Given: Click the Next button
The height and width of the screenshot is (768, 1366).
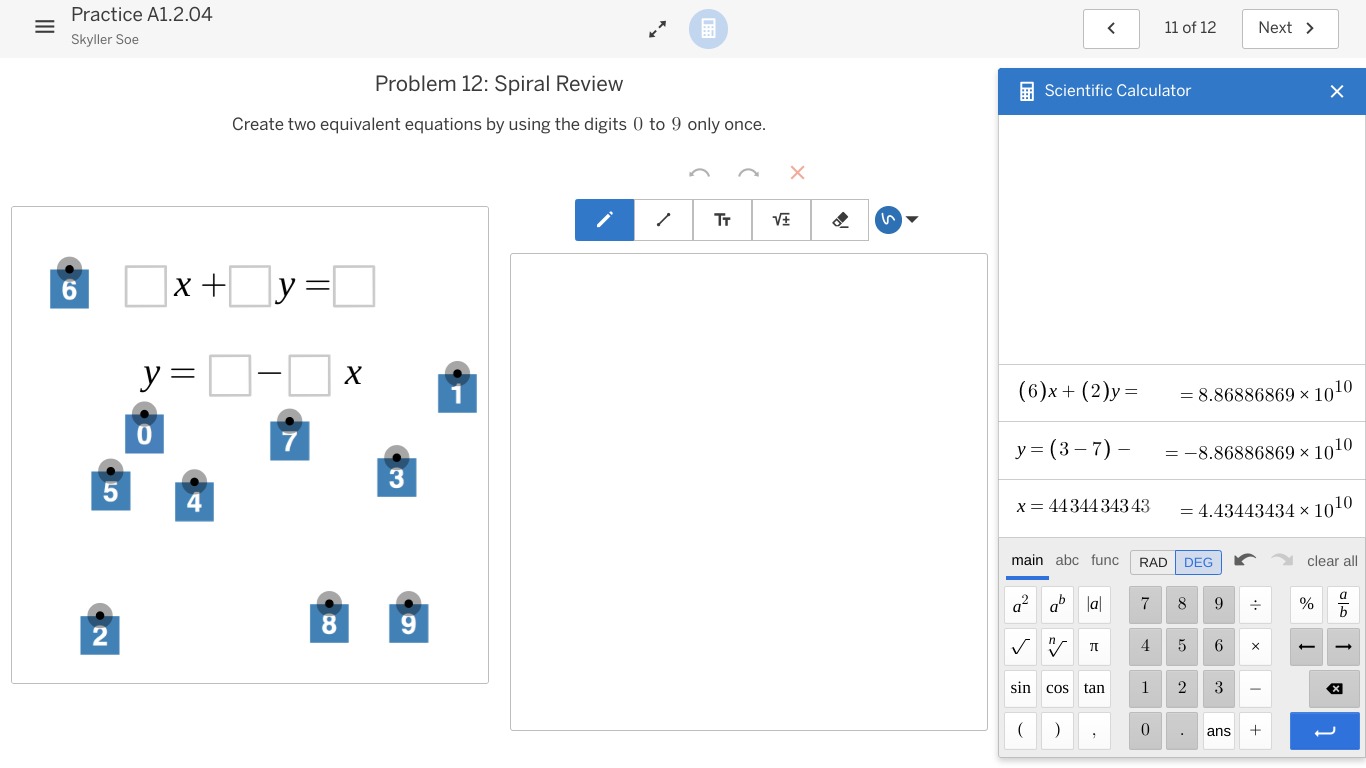Looking at the screenshot, I should (1290, 28).
